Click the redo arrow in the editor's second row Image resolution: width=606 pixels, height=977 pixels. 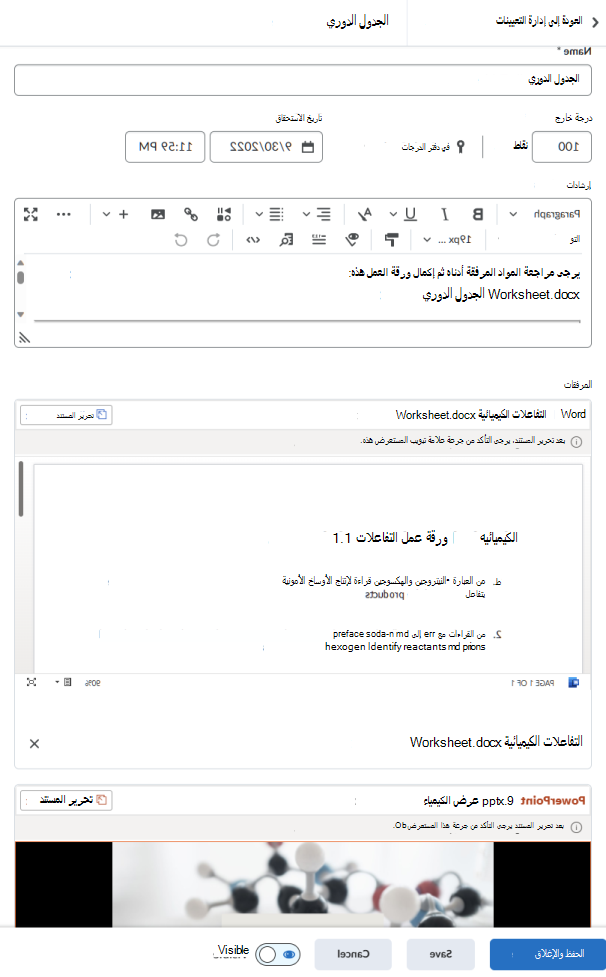(214, 240)
